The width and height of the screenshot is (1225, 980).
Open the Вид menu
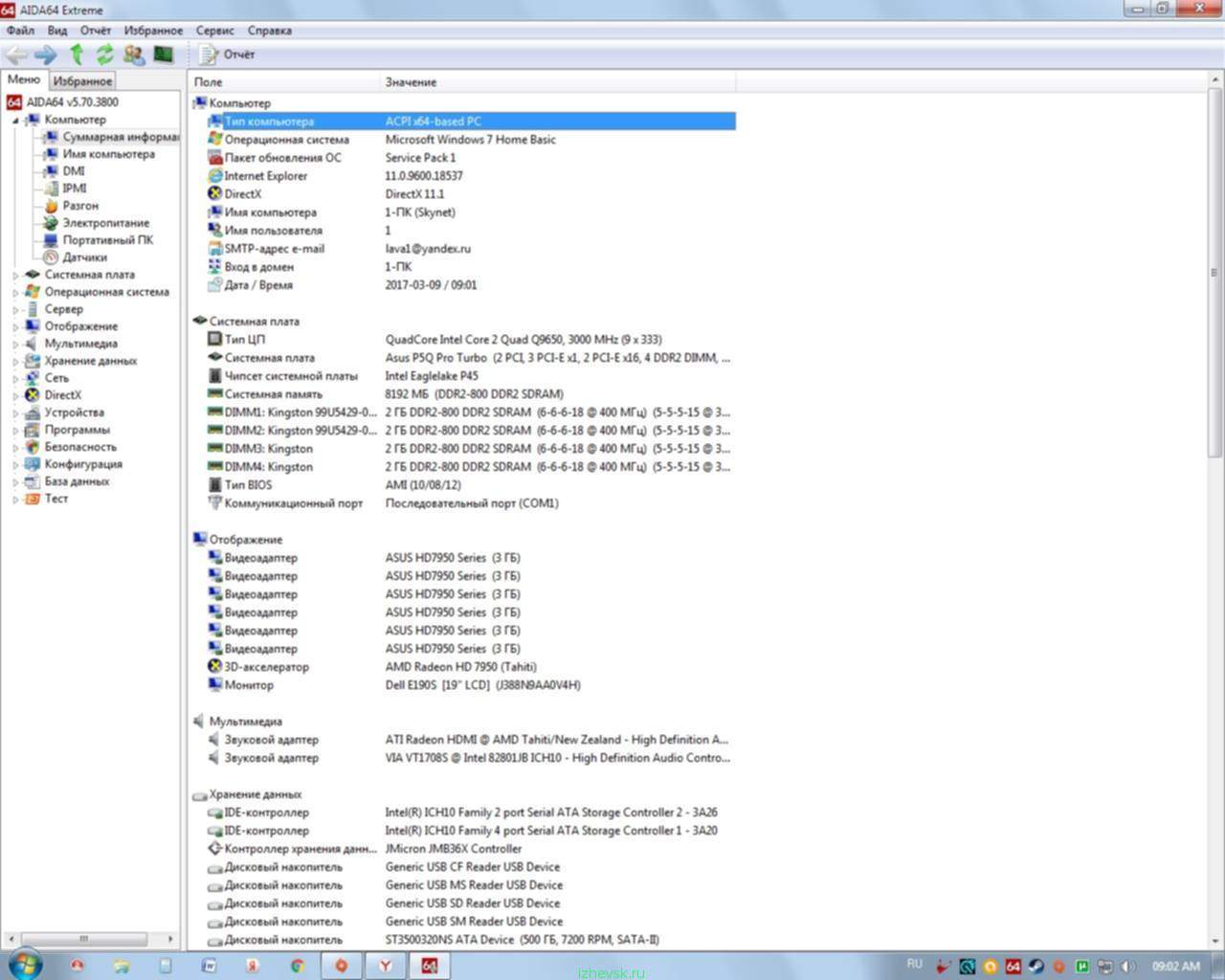(x=57, y=31)
